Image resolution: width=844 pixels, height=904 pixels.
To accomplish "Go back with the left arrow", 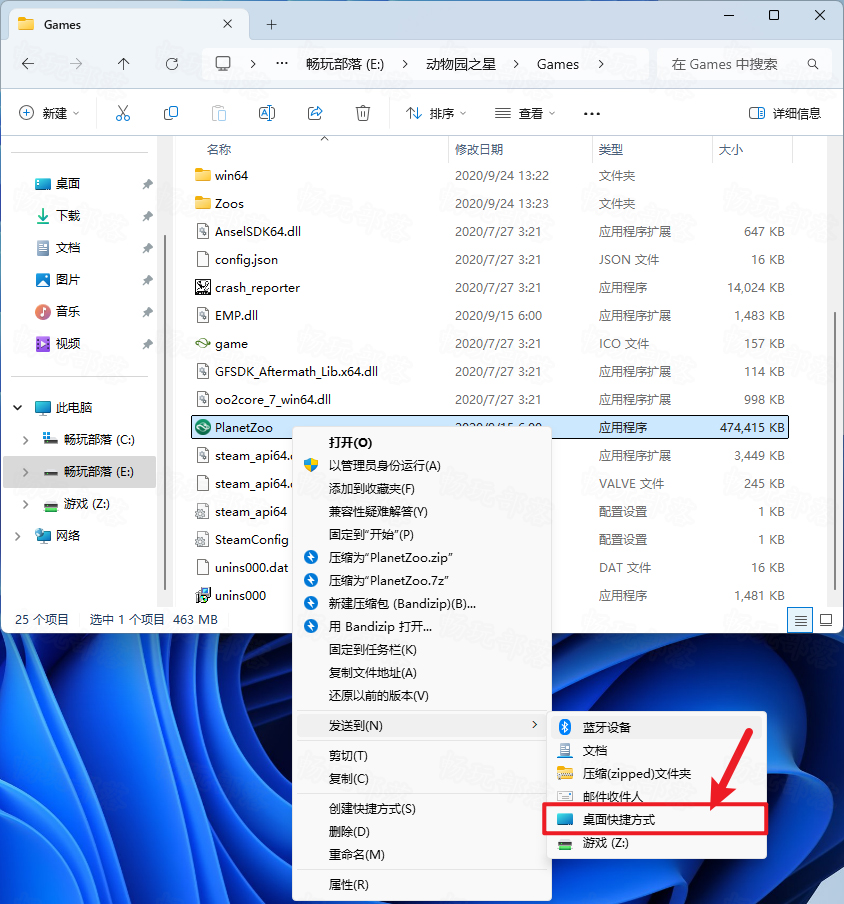I will tap(28, 64).
